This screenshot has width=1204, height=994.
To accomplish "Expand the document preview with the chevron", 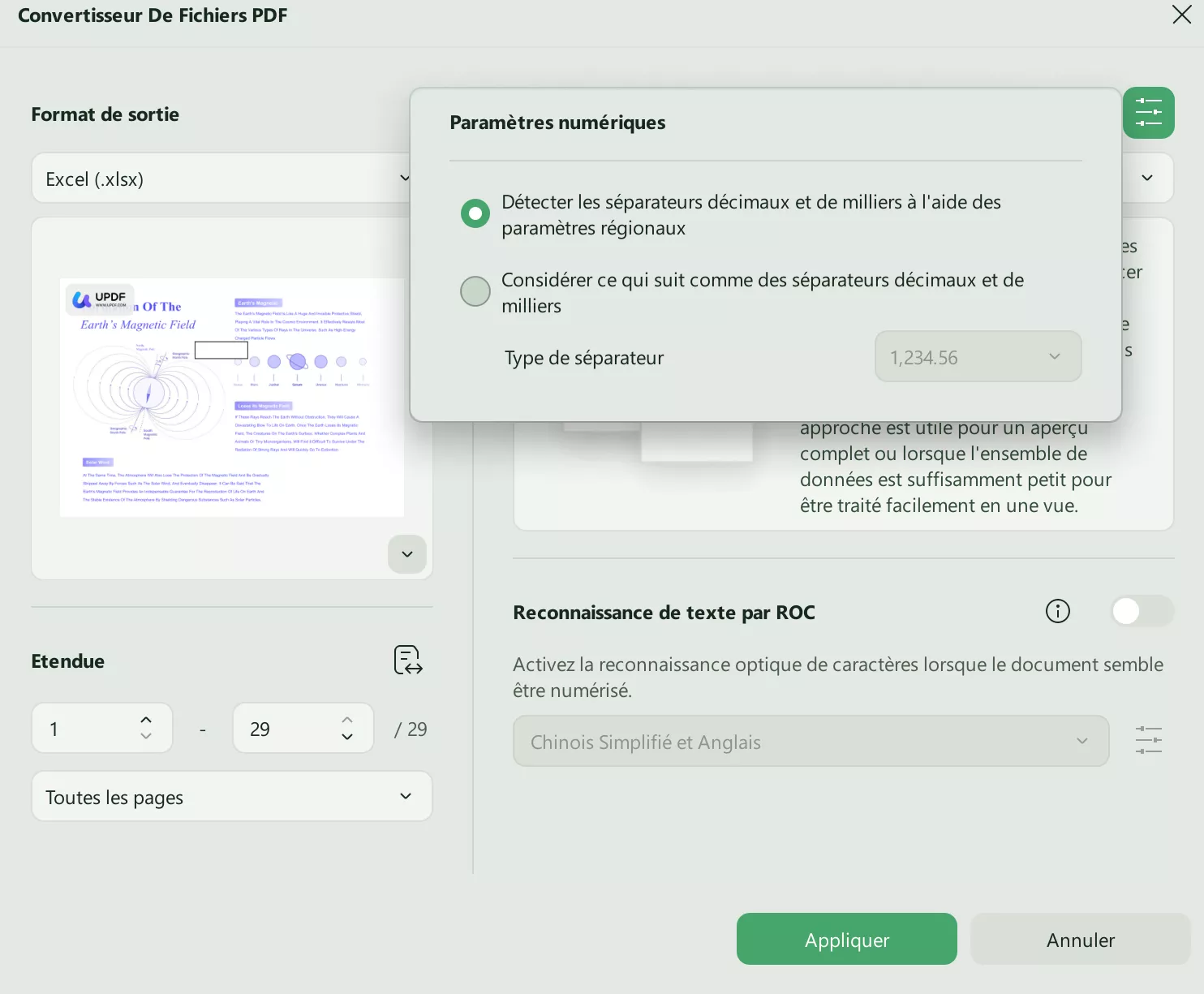I will coord(406,553).
